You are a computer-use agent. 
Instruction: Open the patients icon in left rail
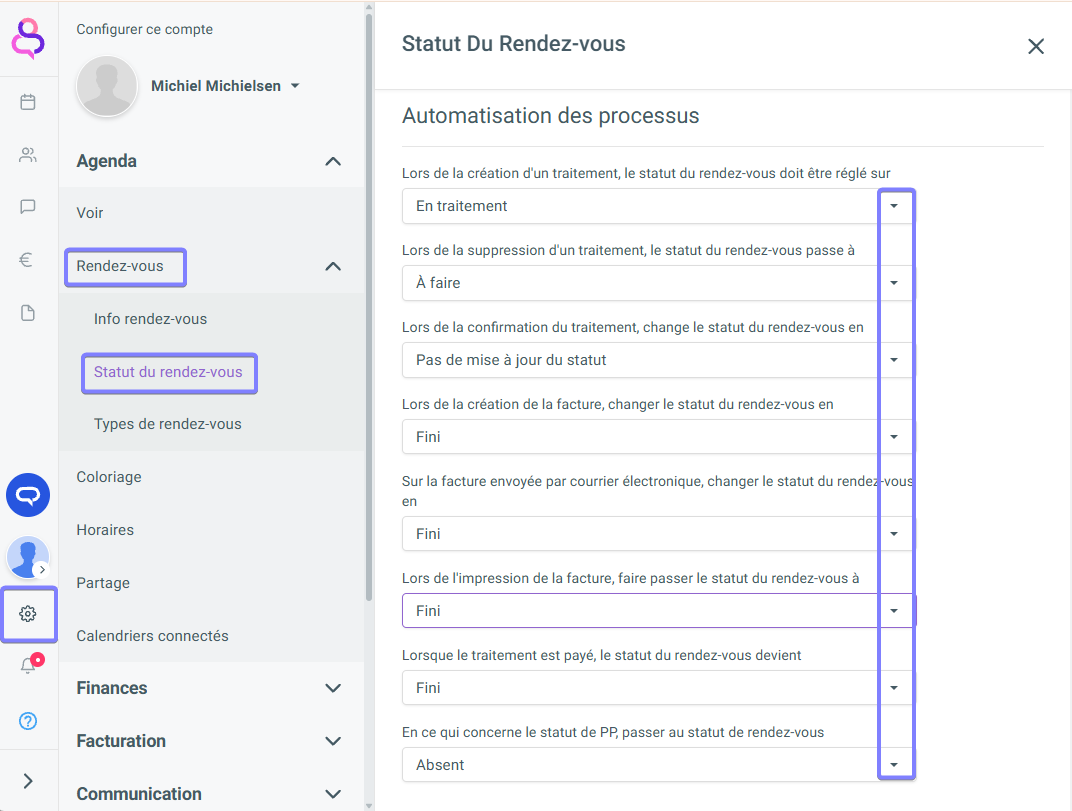pos(28,155)
